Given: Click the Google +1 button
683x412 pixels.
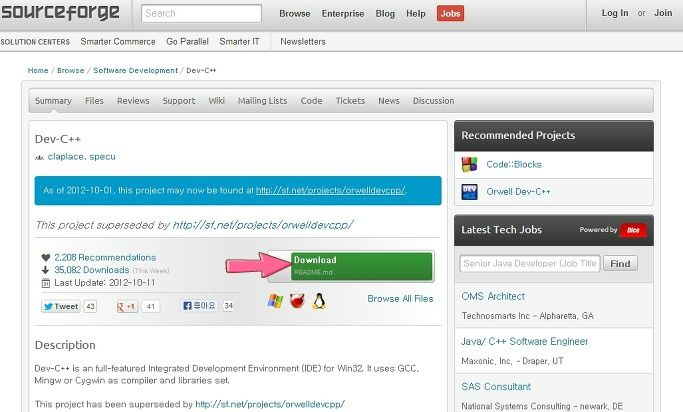Looking at the screenshot, I should click(126, 307).
